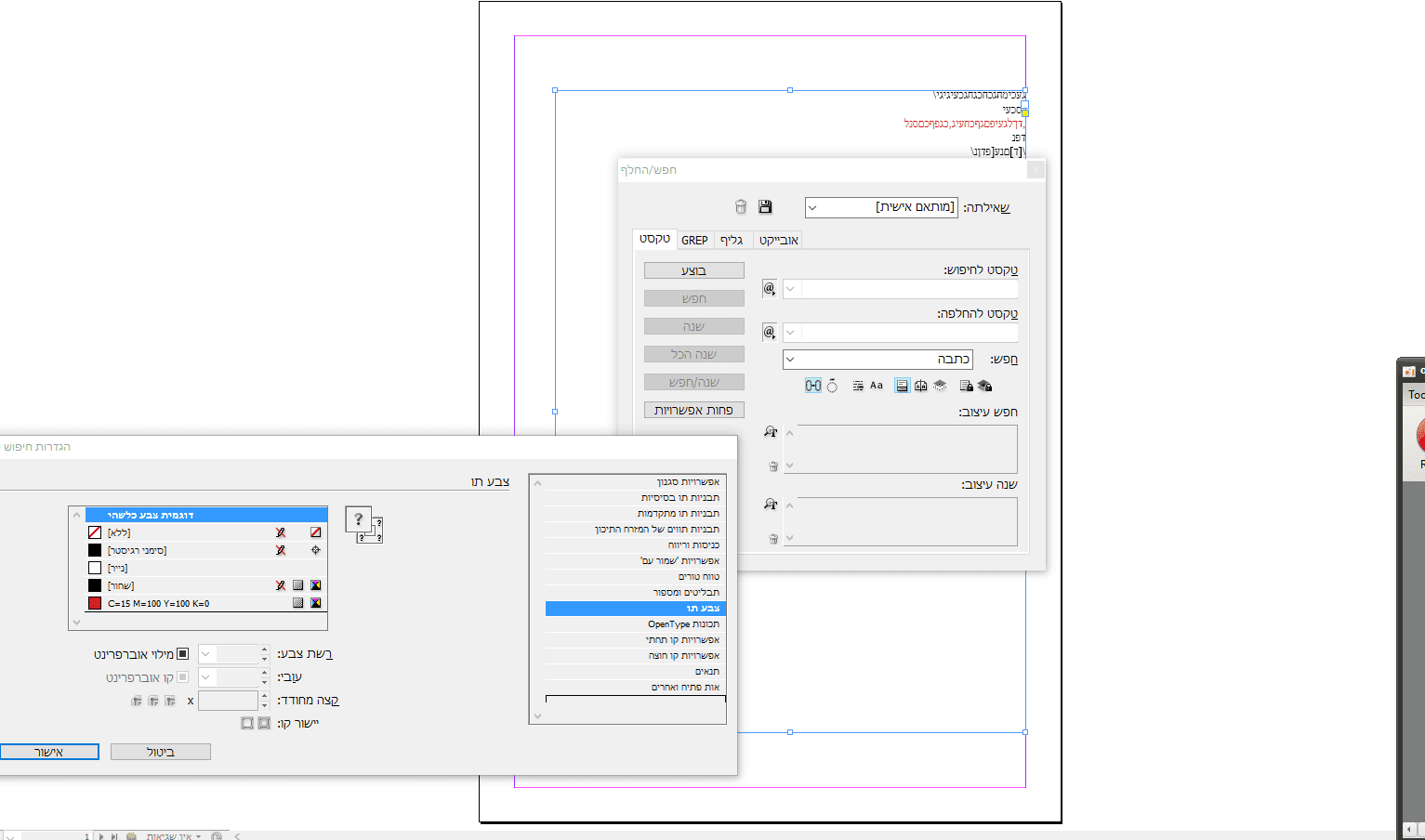Open special characters menu for טקסט להחלפה

(770, 332)
